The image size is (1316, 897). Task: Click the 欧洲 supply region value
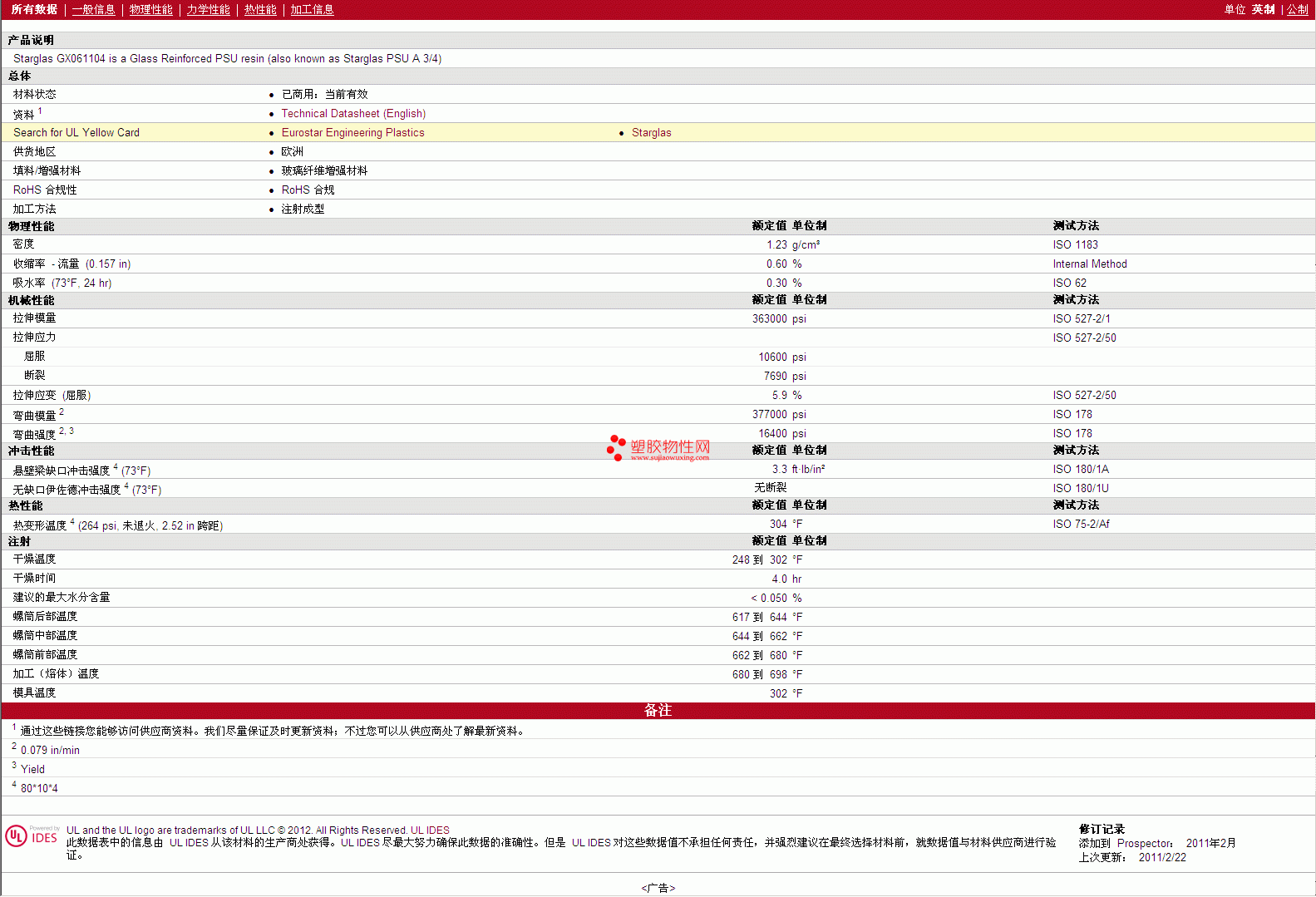tap(292, 151)
